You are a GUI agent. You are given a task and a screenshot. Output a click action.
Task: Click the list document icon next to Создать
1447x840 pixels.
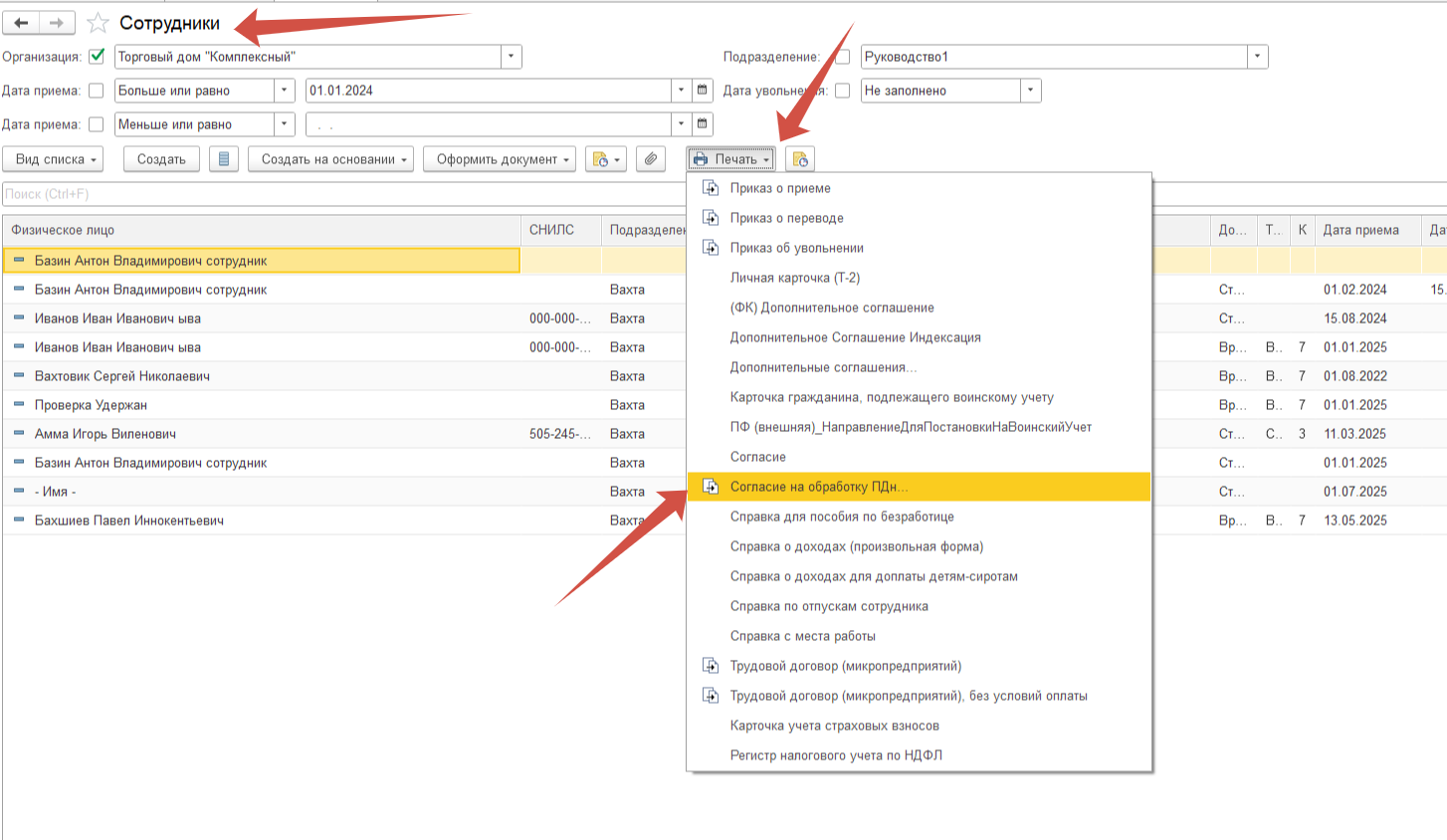(224, 159)
